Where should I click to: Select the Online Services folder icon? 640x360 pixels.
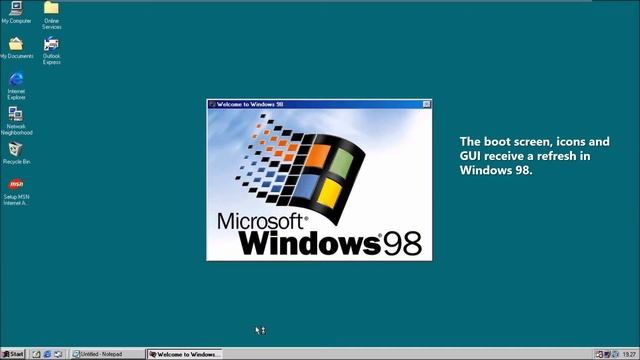pos(51,15)
